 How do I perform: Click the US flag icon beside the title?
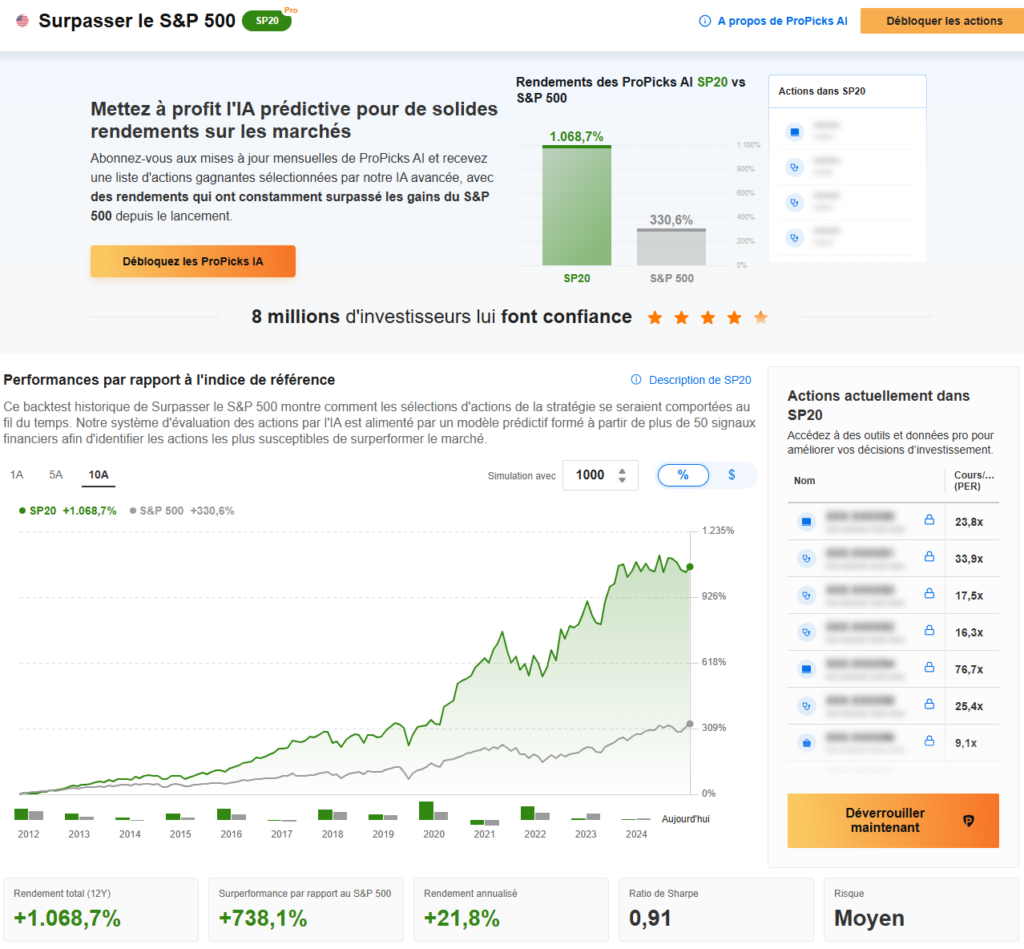point(22,21)
